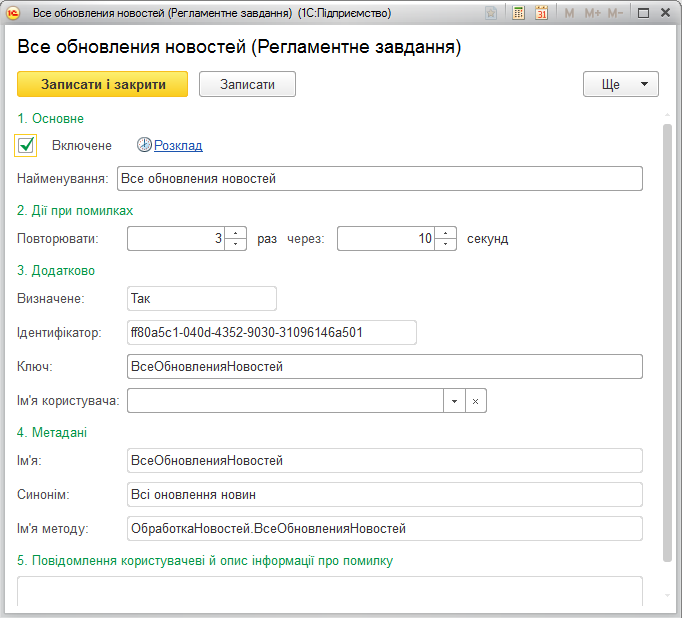Screen dimensions: 682x618
Task: Click the Включене label text
Action: 82,145
